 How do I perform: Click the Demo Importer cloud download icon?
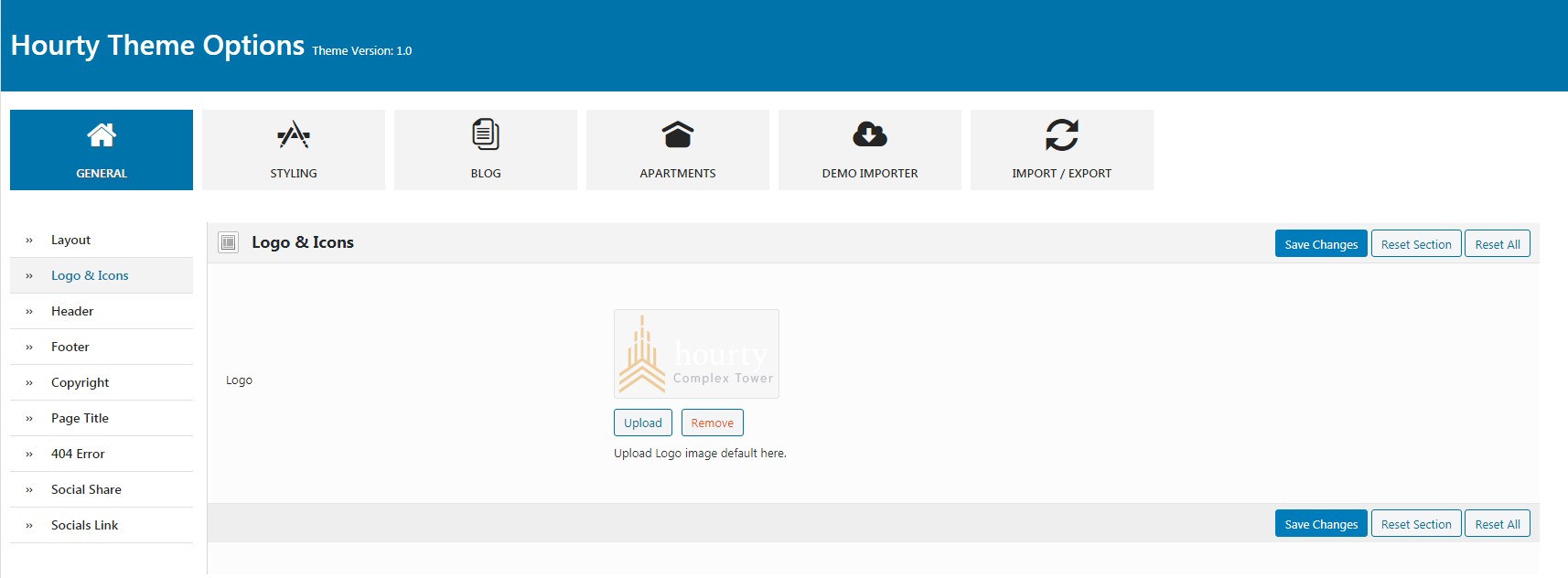click(870, 135)
